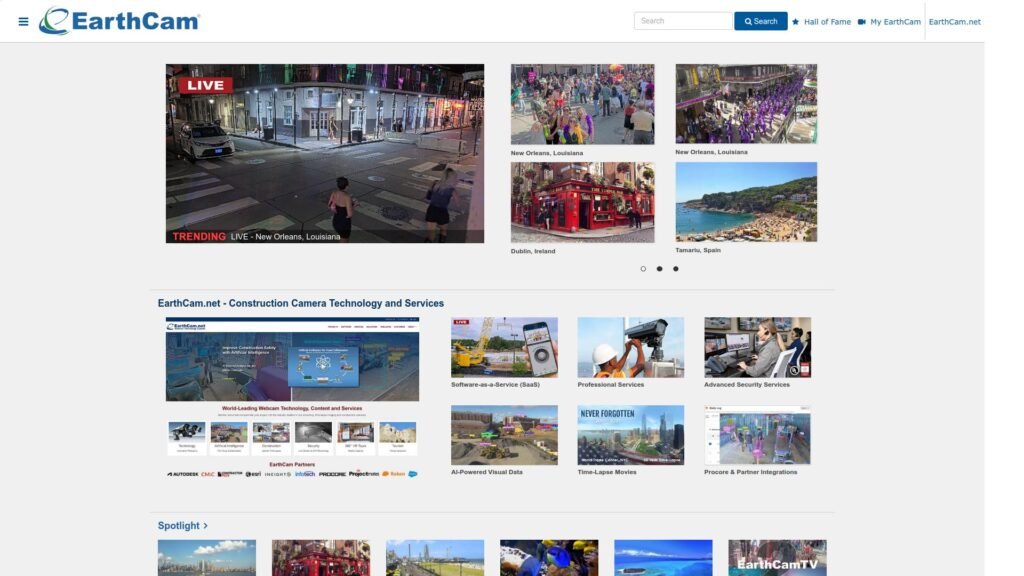Open Procore & Partner Integrations thumbnail
1024x576 pixels.
pyautogui.click(x=758, y=435)
